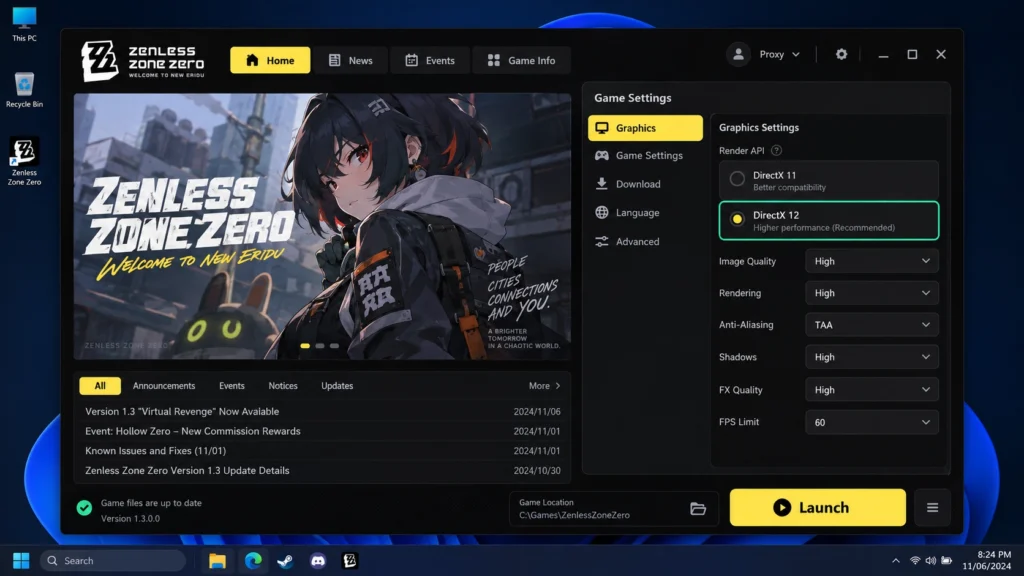Select the All news filter
1024x576 pixels.
(x=100, y=386)
